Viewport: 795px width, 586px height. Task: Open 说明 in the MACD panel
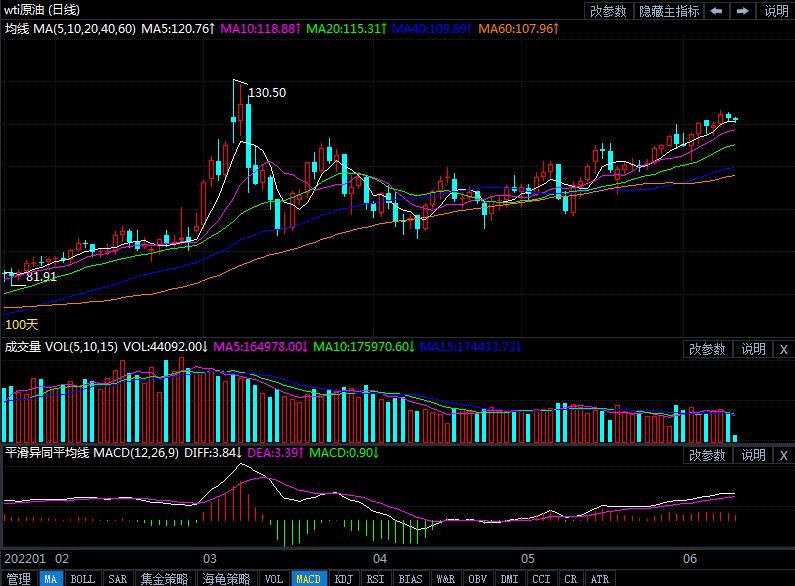[x=753, y=455]
